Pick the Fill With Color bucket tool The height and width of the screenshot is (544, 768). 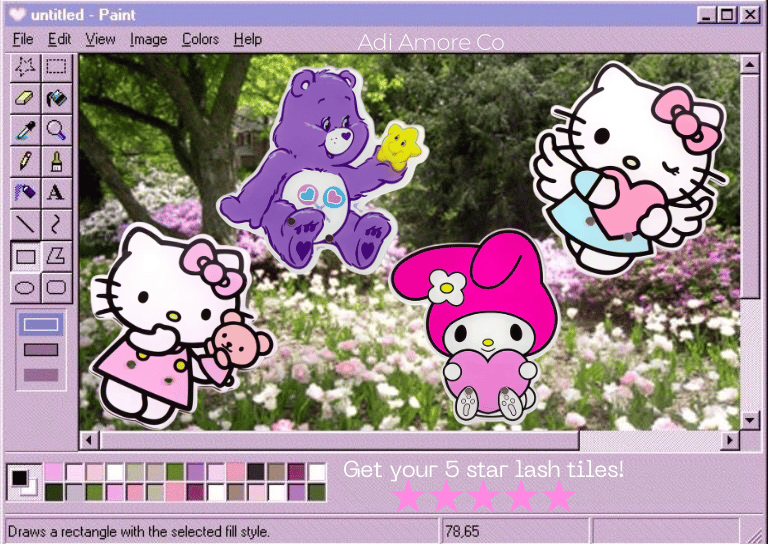(x=57, y=98)
